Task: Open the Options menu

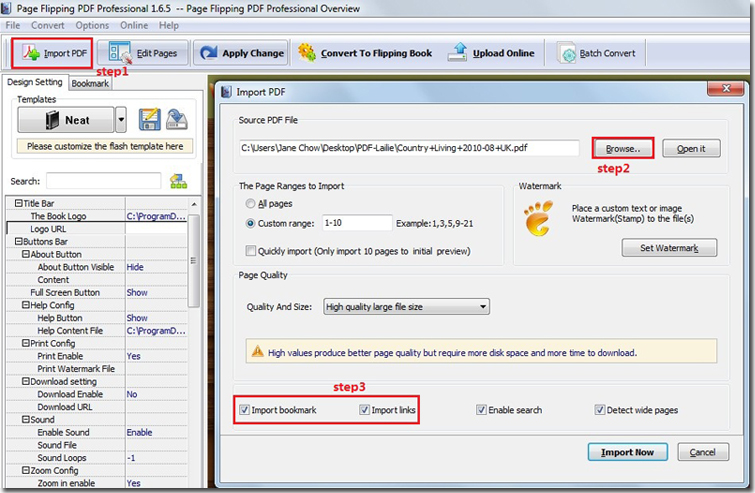Action: pos(92,26)
